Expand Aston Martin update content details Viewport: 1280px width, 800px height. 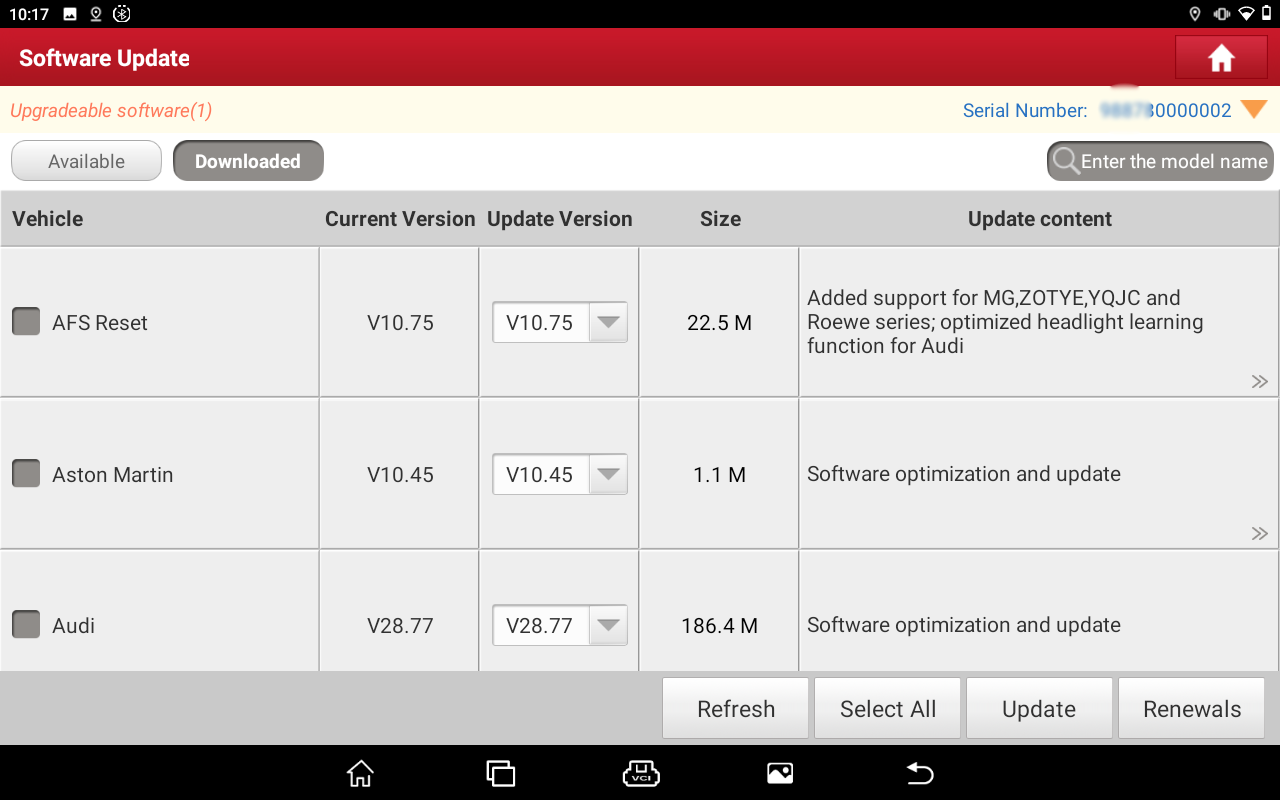click(x=1259, y=533)
